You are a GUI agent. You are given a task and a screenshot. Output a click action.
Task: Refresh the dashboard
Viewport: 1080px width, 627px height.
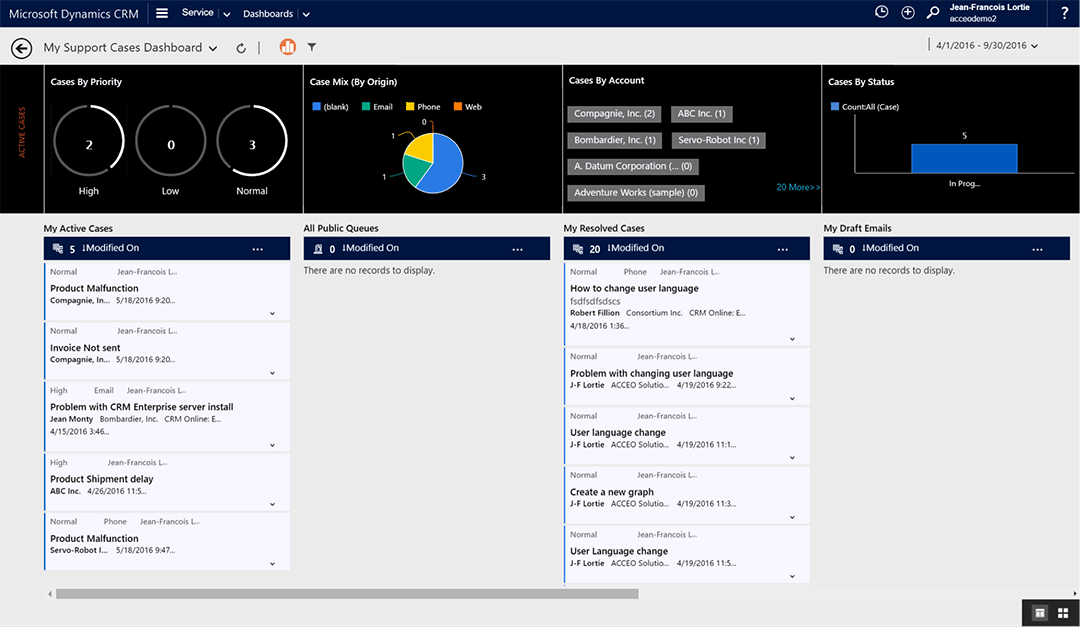(241, 48)
